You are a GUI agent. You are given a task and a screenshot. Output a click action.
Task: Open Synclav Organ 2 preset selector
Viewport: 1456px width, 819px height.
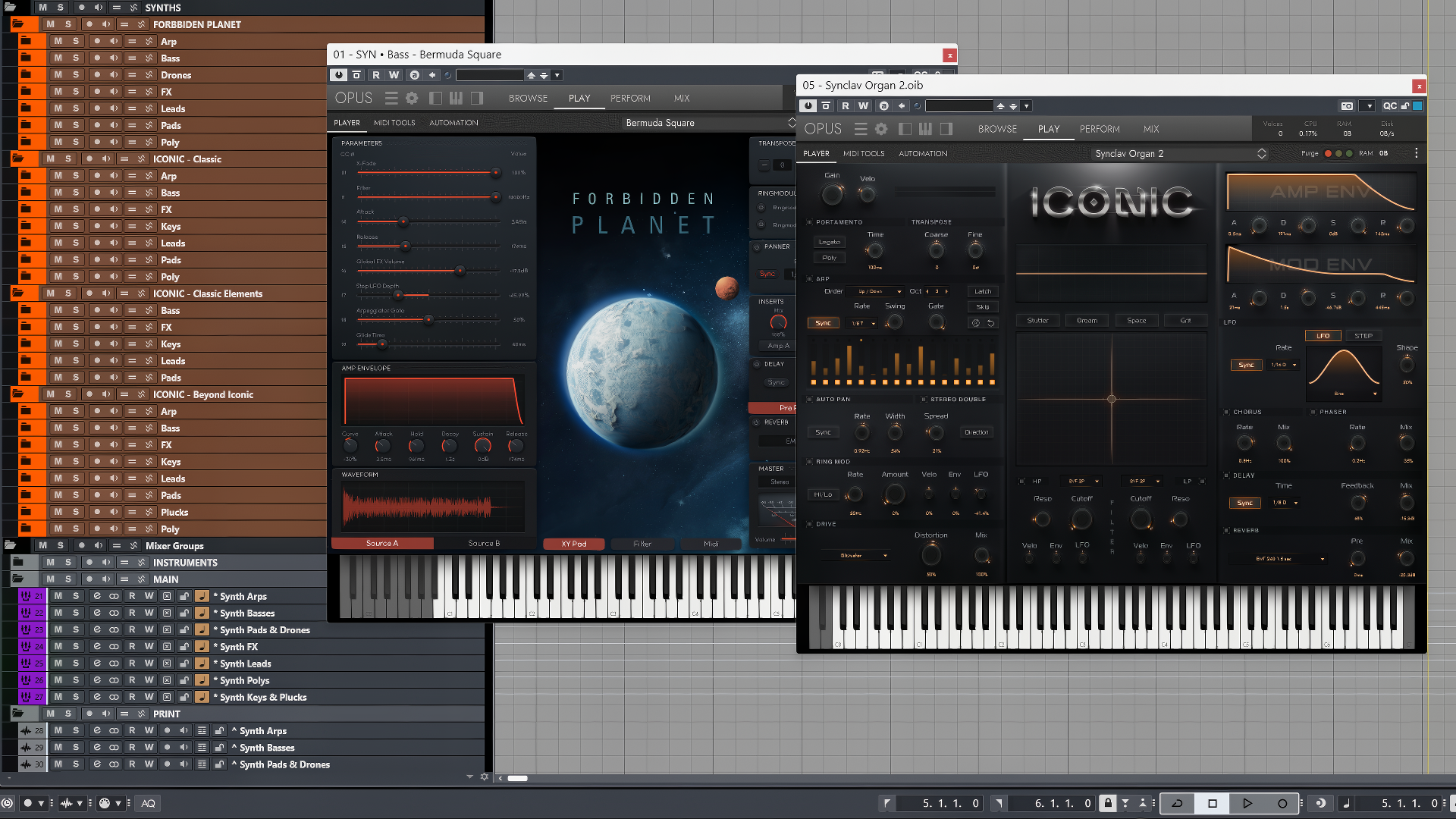pos(1180,153)
